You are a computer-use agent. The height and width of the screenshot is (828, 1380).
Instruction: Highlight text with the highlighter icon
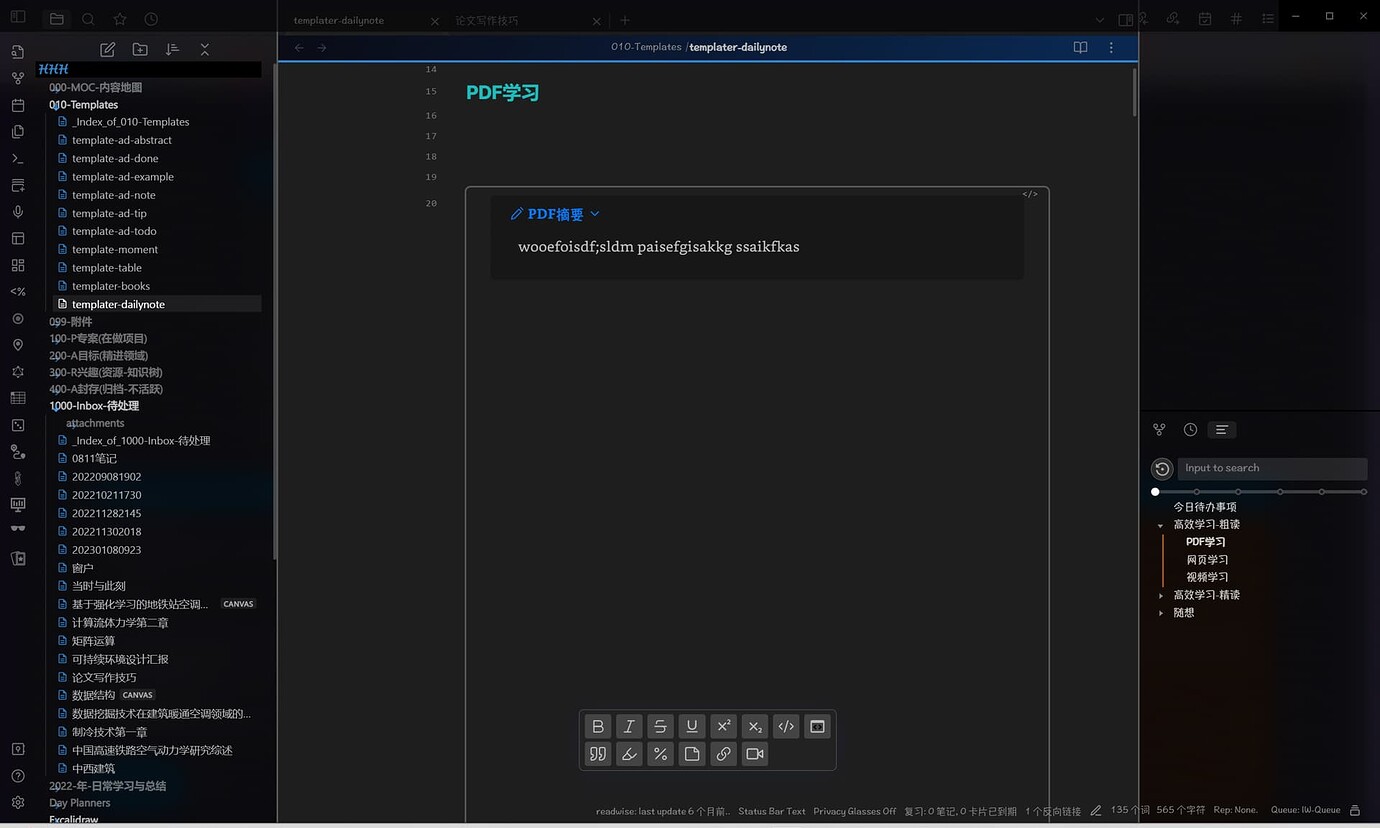[x=629, y=754]
